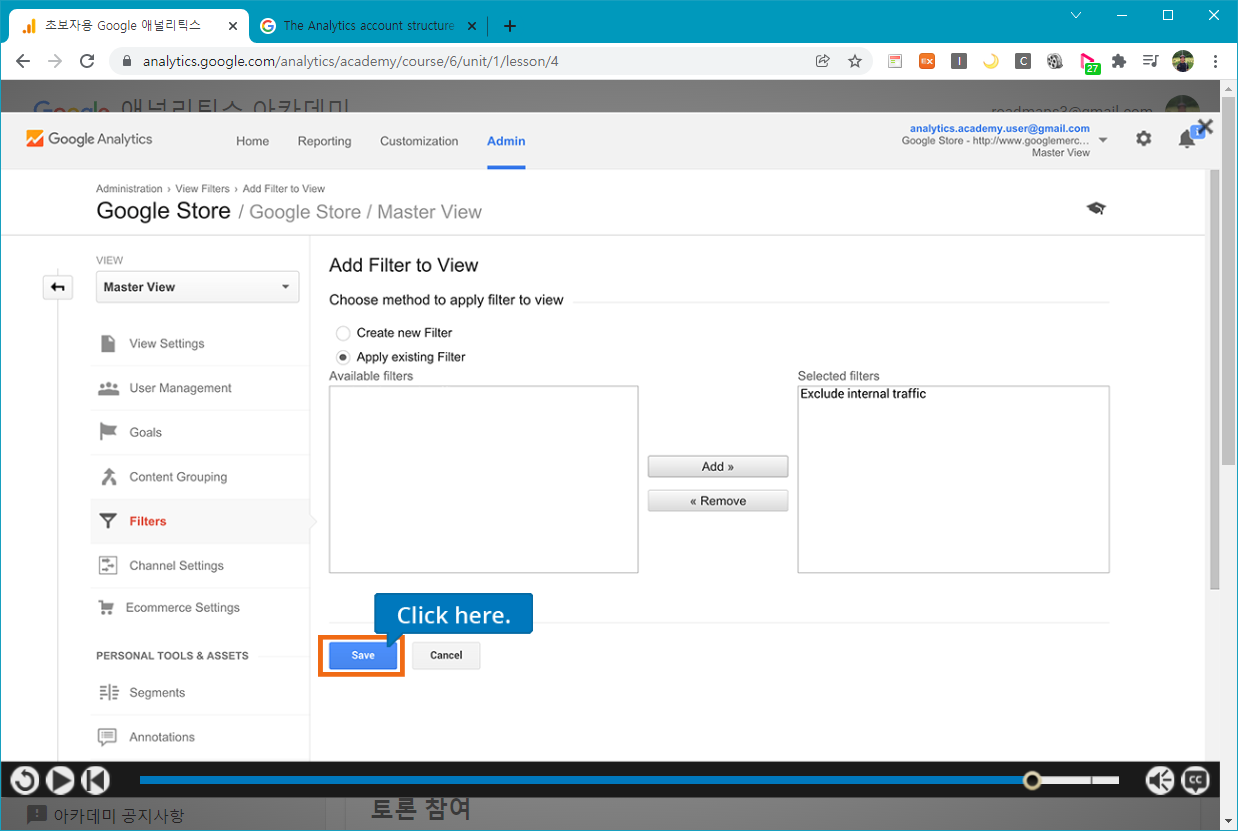Click the « Remove button
The width and height of the screenshot is (1238, 831).
point(718,501)
